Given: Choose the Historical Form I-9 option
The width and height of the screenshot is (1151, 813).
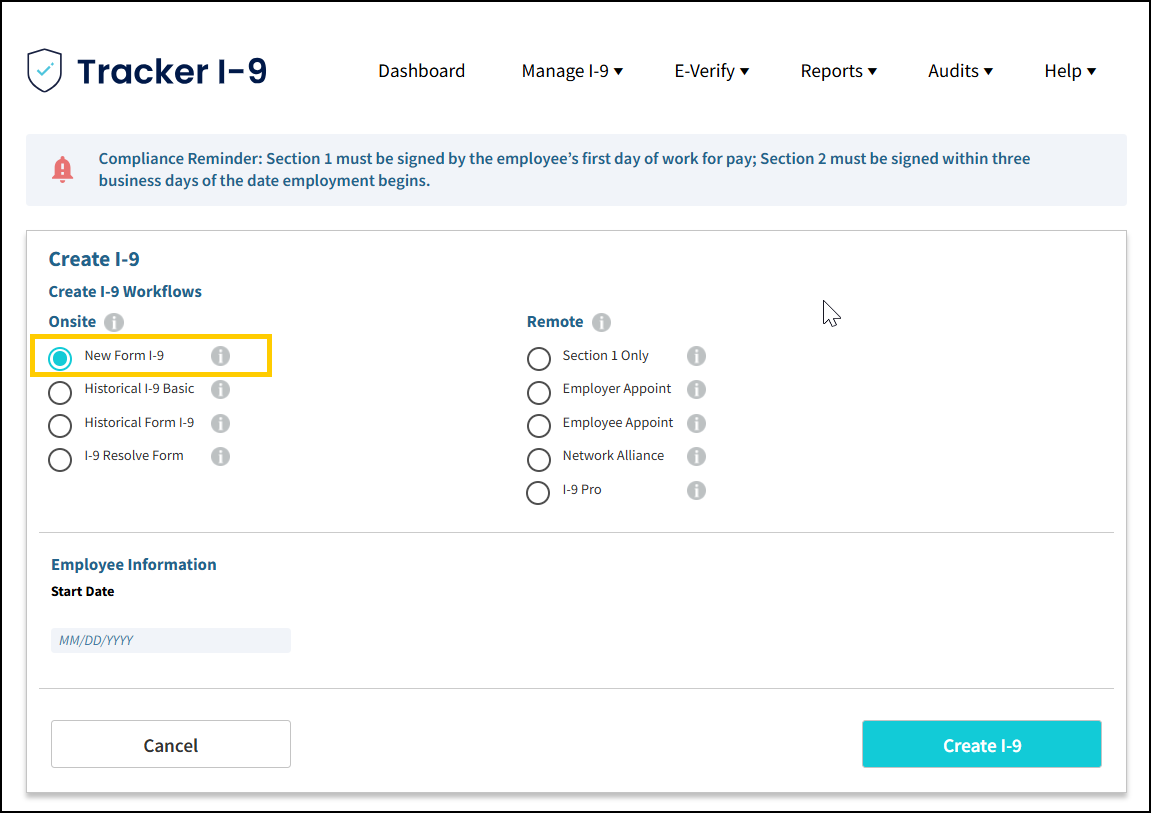Looking at the screenshot, I should coord(60,426).
